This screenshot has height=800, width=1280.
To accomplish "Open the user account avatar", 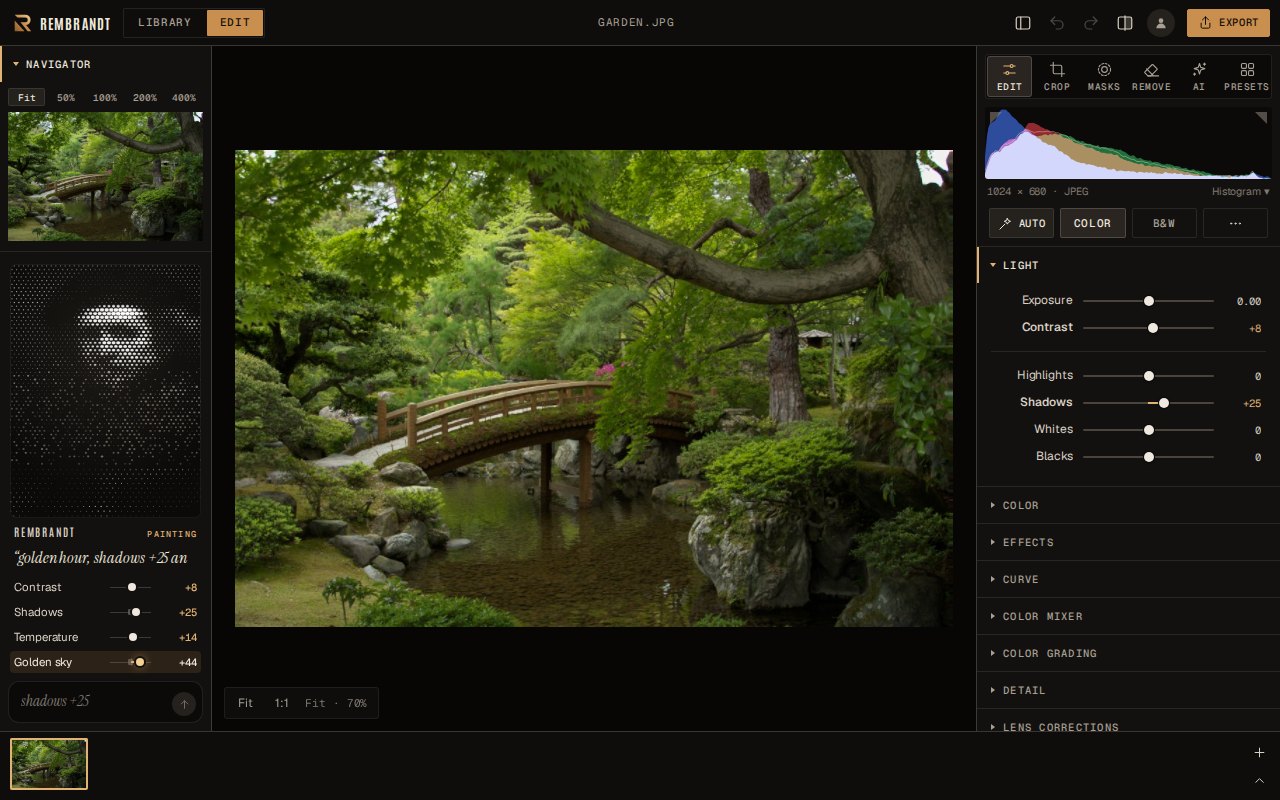I will pyautogui.click(x=1161, y=22).
